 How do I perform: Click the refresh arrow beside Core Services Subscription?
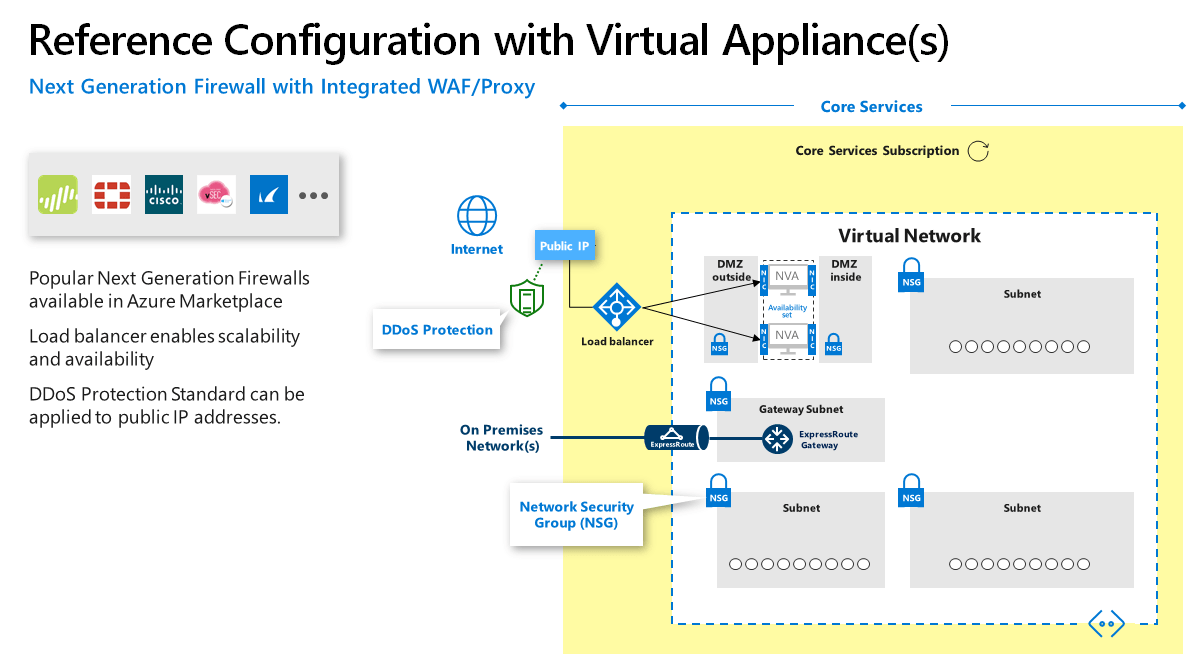tap(978, 150)
